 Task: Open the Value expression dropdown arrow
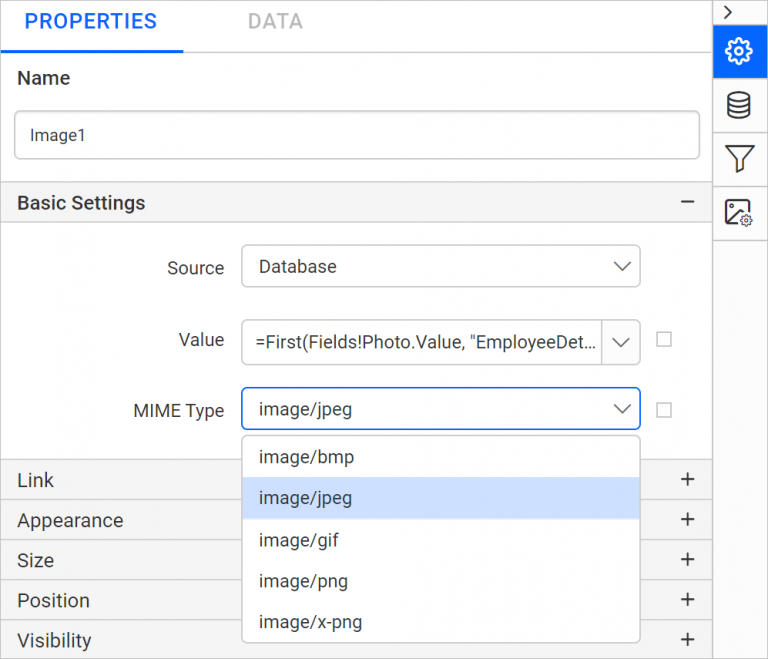pyautogui.click(x=622, y=342)
